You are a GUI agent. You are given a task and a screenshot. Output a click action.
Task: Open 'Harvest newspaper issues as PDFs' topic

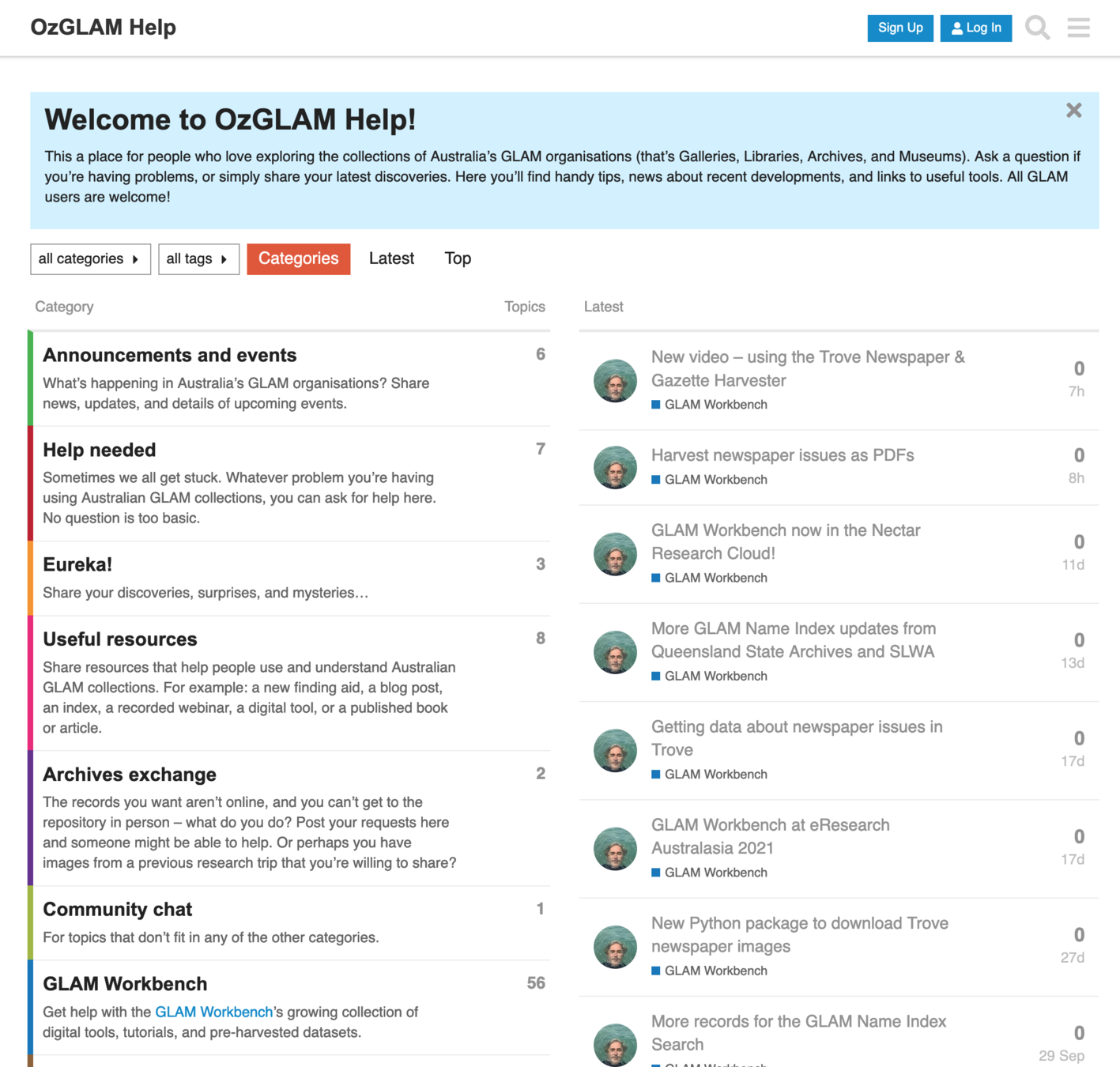point(782,455)
